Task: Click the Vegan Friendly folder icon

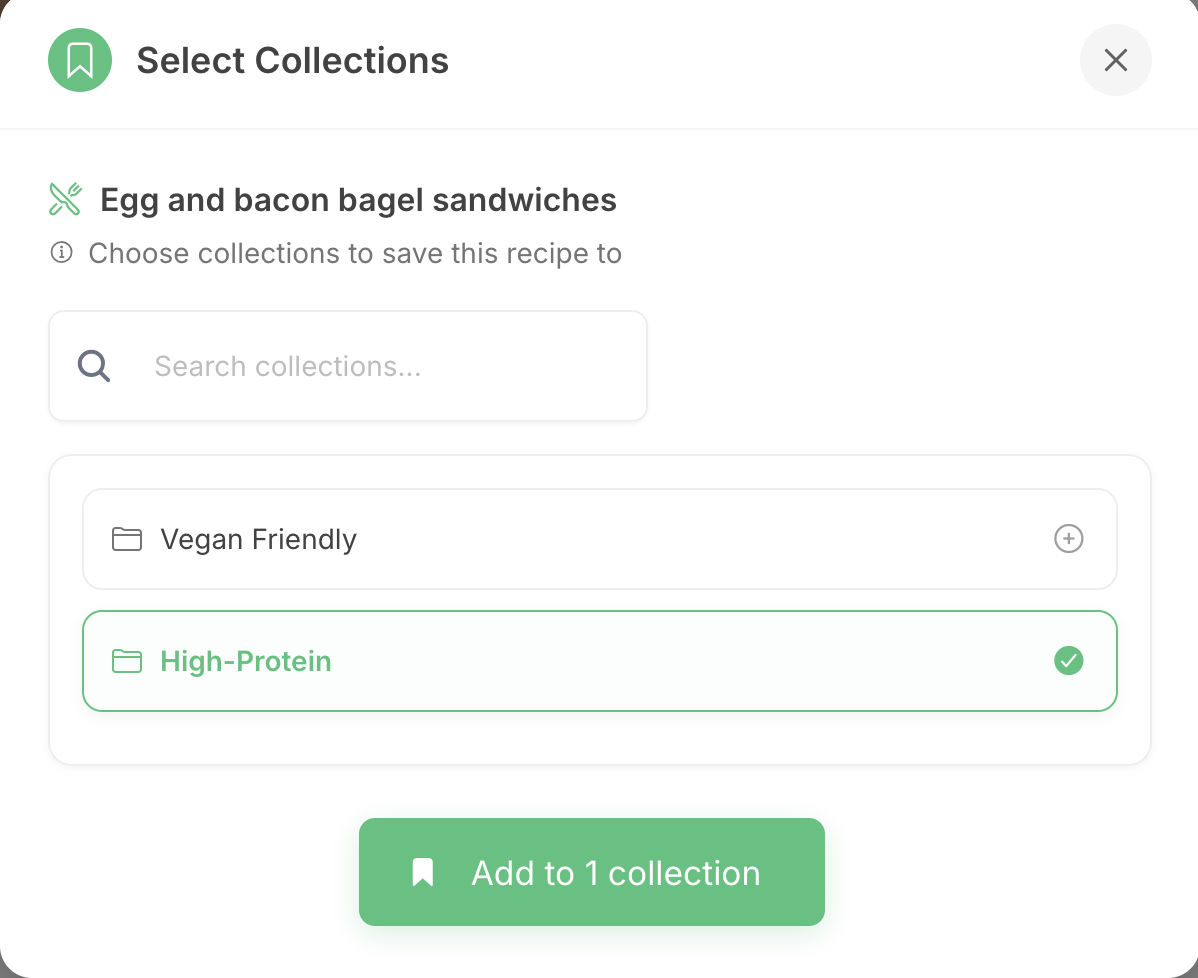Action: 126,539
